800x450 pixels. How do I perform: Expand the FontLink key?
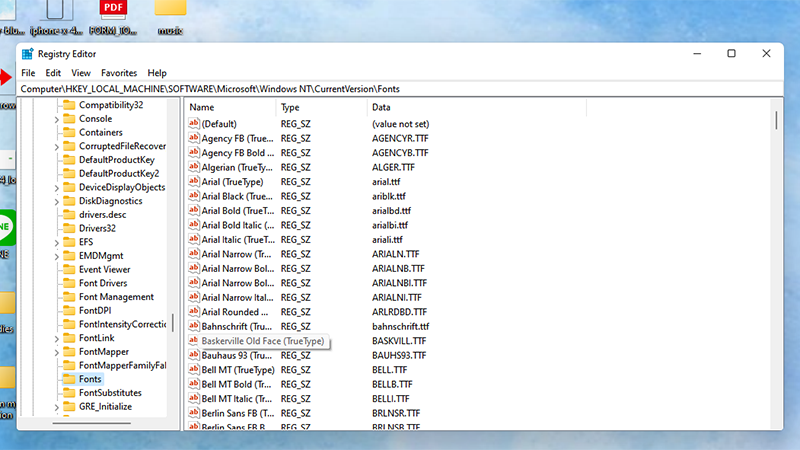click(57, 339)
